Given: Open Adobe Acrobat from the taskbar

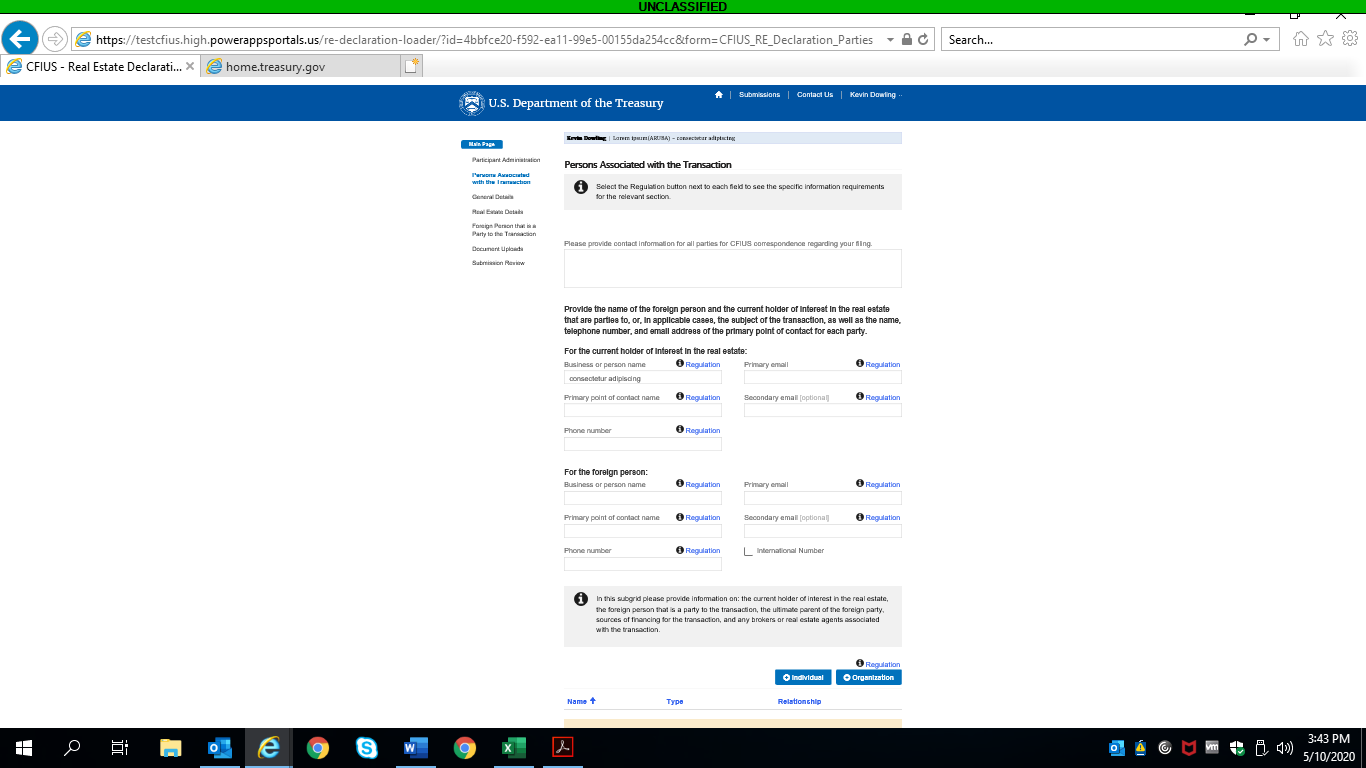Looking at the screenshot, I should [562, 748].
